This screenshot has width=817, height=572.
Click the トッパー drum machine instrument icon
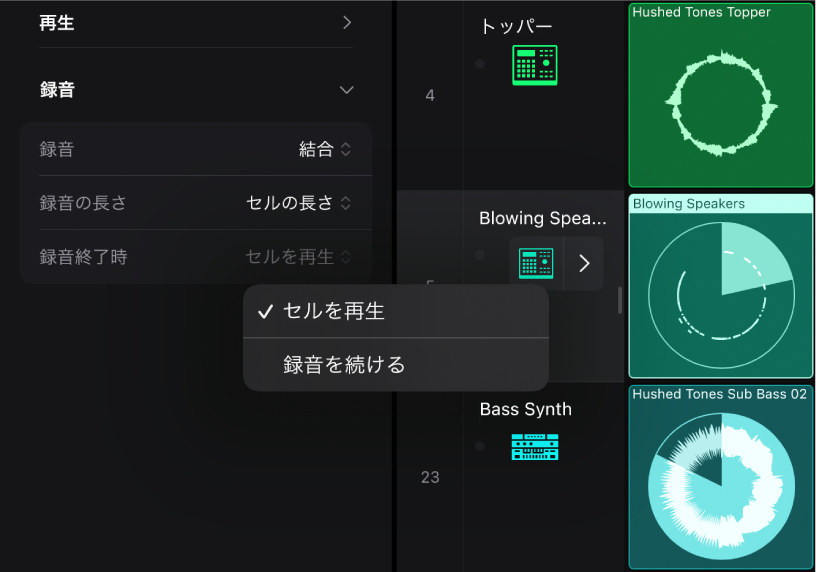tap(535, 65)
